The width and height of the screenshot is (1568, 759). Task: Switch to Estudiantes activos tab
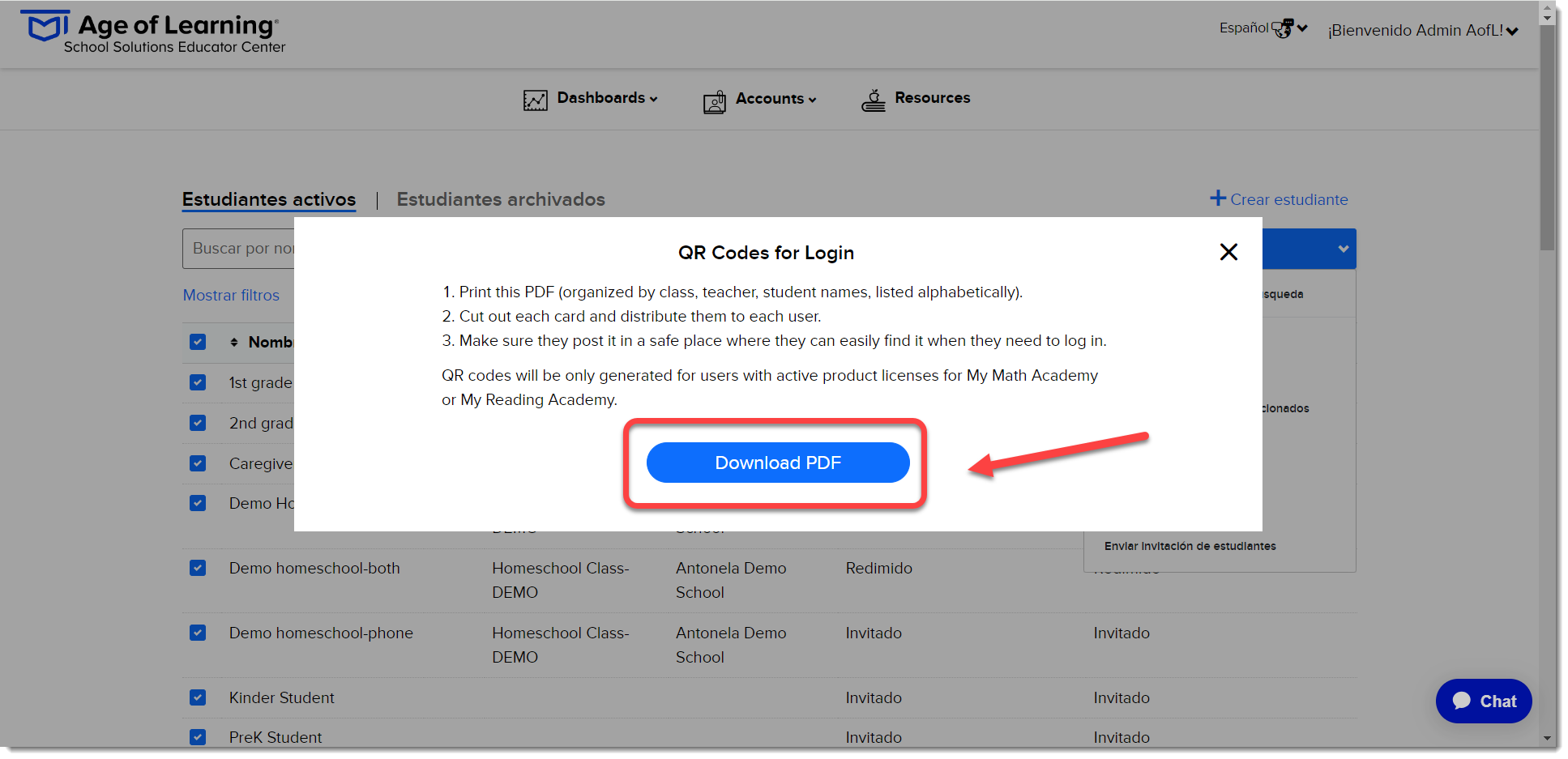coord(269,199)
